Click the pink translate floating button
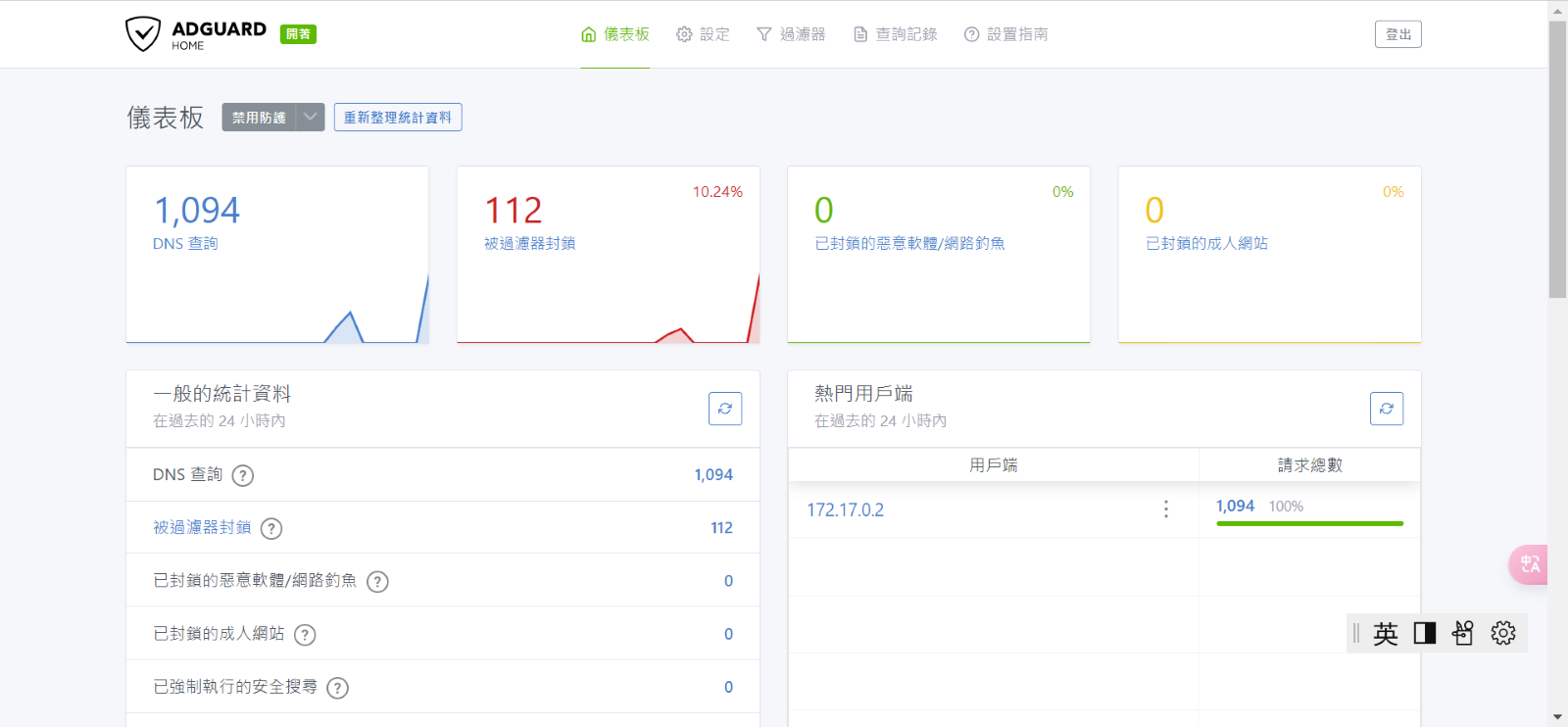The width and height of the screenshot is (1568, 727). click(x=1529, y=564)
